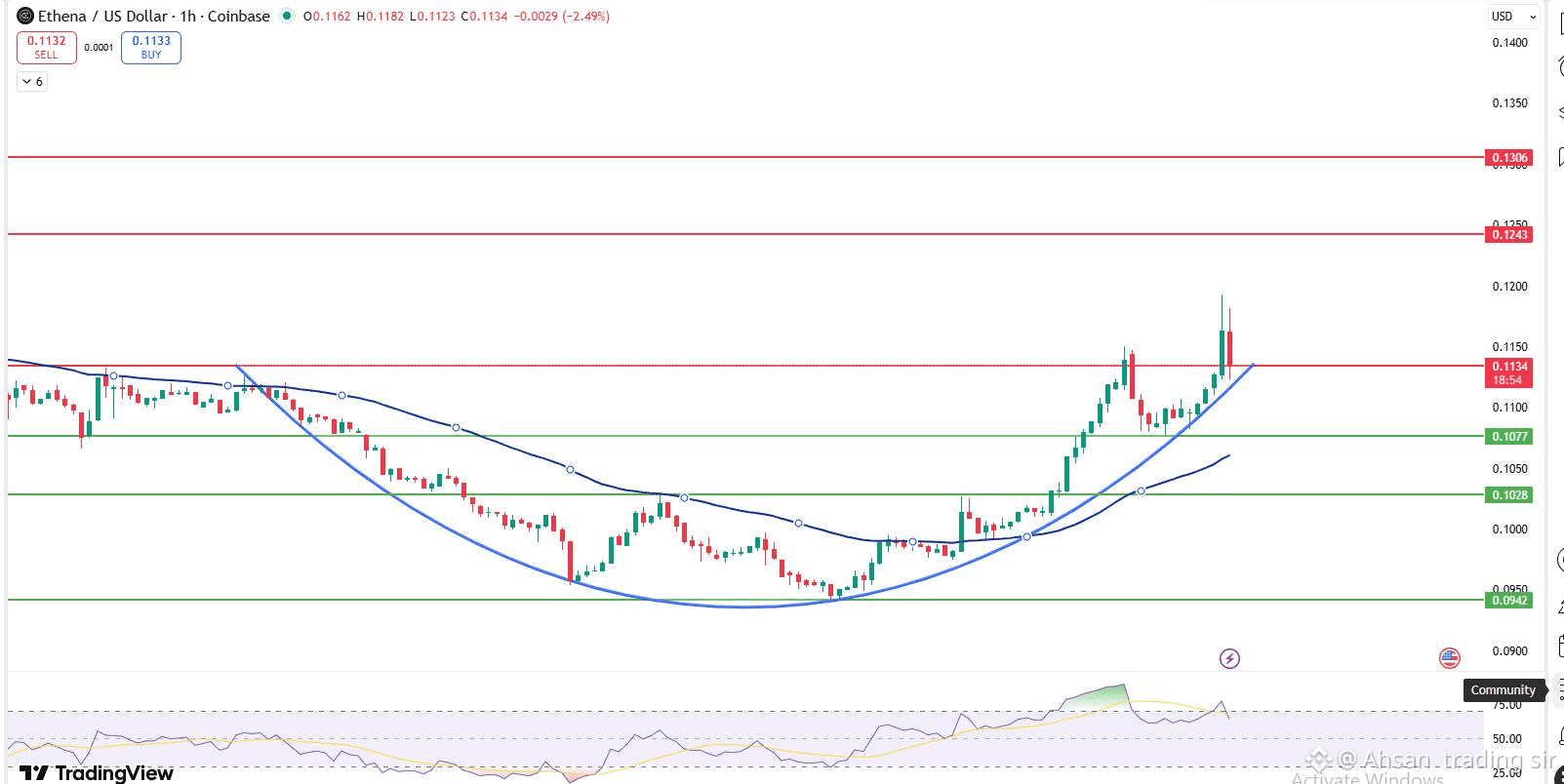Select the 0.1077 green price label
Viewport: 1564px width, 784px height.
pyautogui.click(x=1508, y=436)
